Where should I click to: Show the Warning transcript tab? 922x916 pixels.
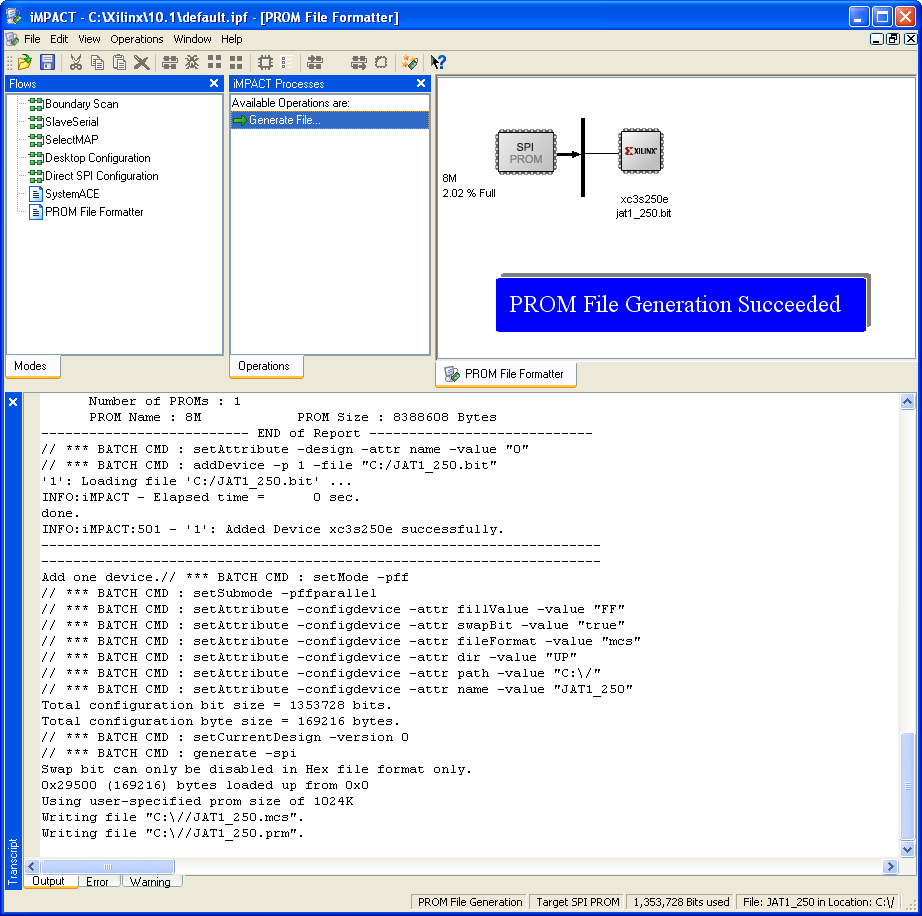pyautogui.click(x=152, y=881)
